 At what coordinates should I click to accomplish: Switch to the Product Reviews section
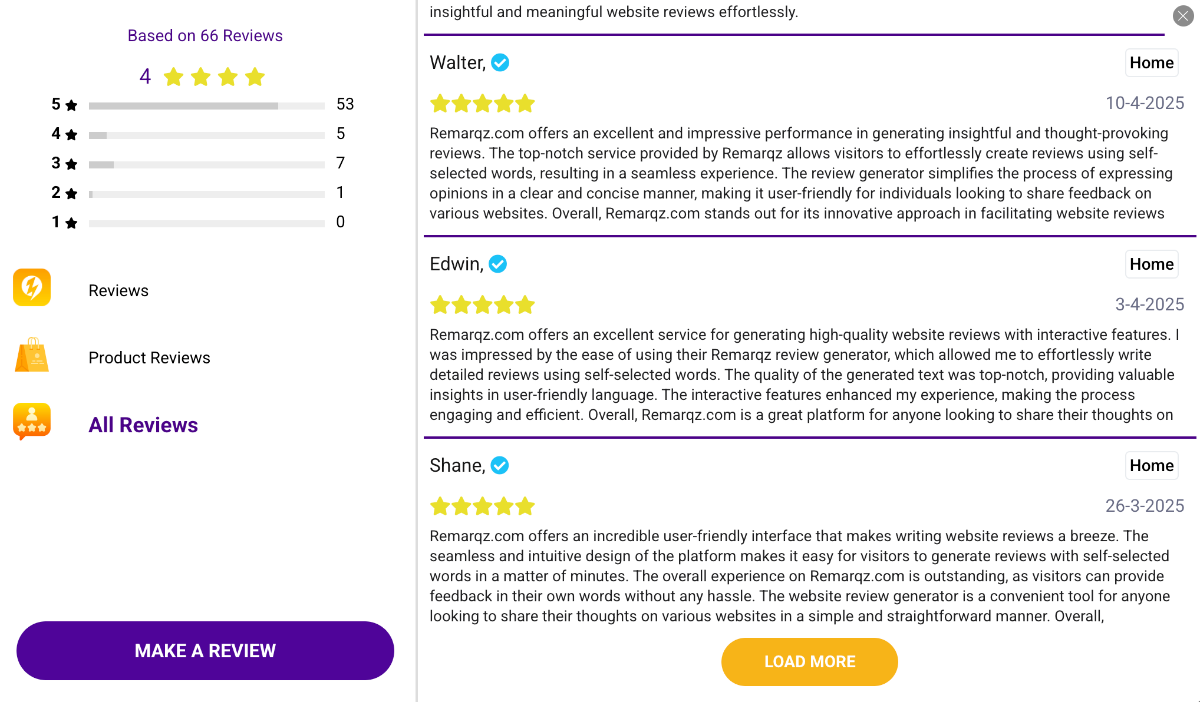149,357
